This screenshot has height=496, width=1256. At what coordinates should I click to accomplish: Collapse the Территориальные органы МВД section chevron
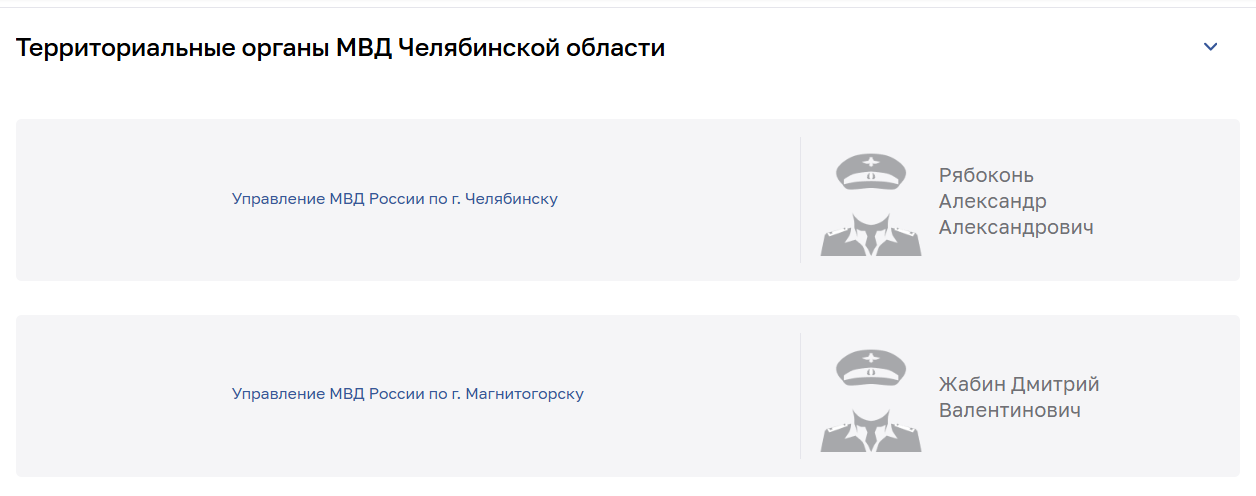1211,47
